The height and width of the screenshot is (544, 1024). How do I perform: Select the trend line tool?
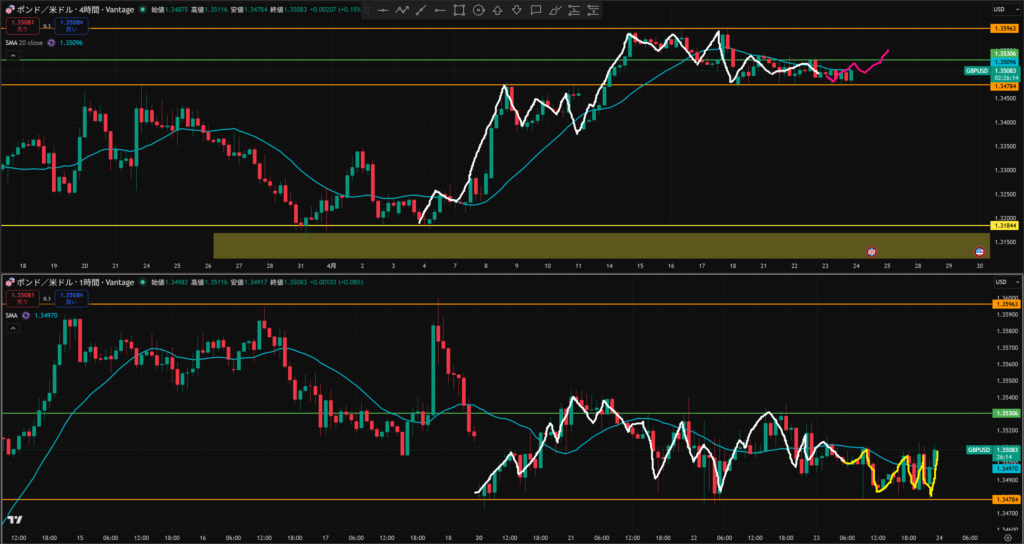pyautogui.click(x=421, y=10)
